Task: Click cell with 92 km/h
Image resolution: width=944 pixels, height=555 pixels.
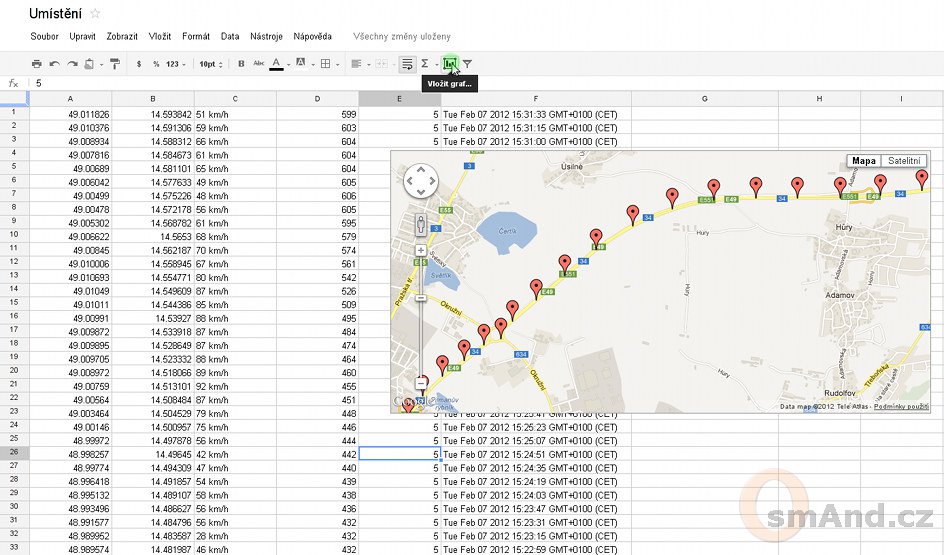Action: coord(235,386)
